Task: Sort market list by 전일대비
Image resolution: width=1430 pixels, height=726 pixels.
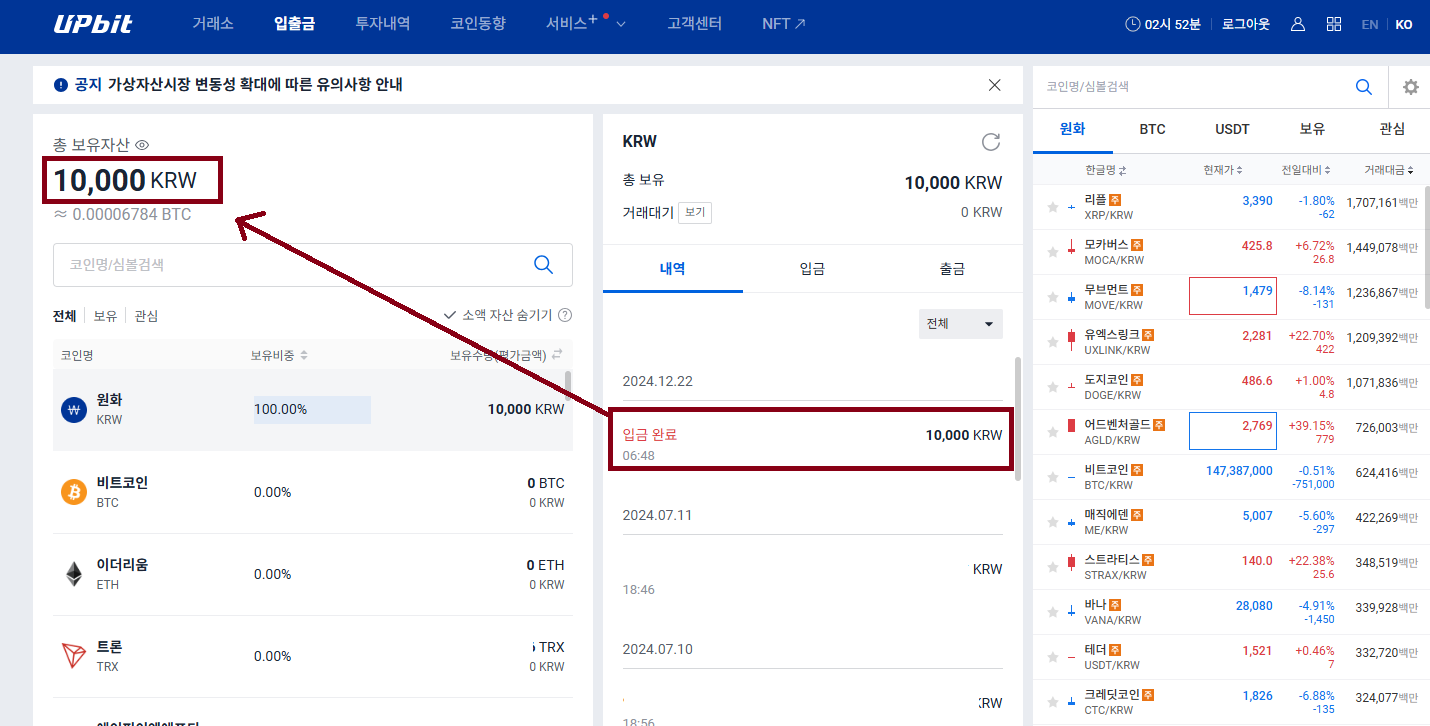Action: pyautogui.click(x=1308, y=170)
